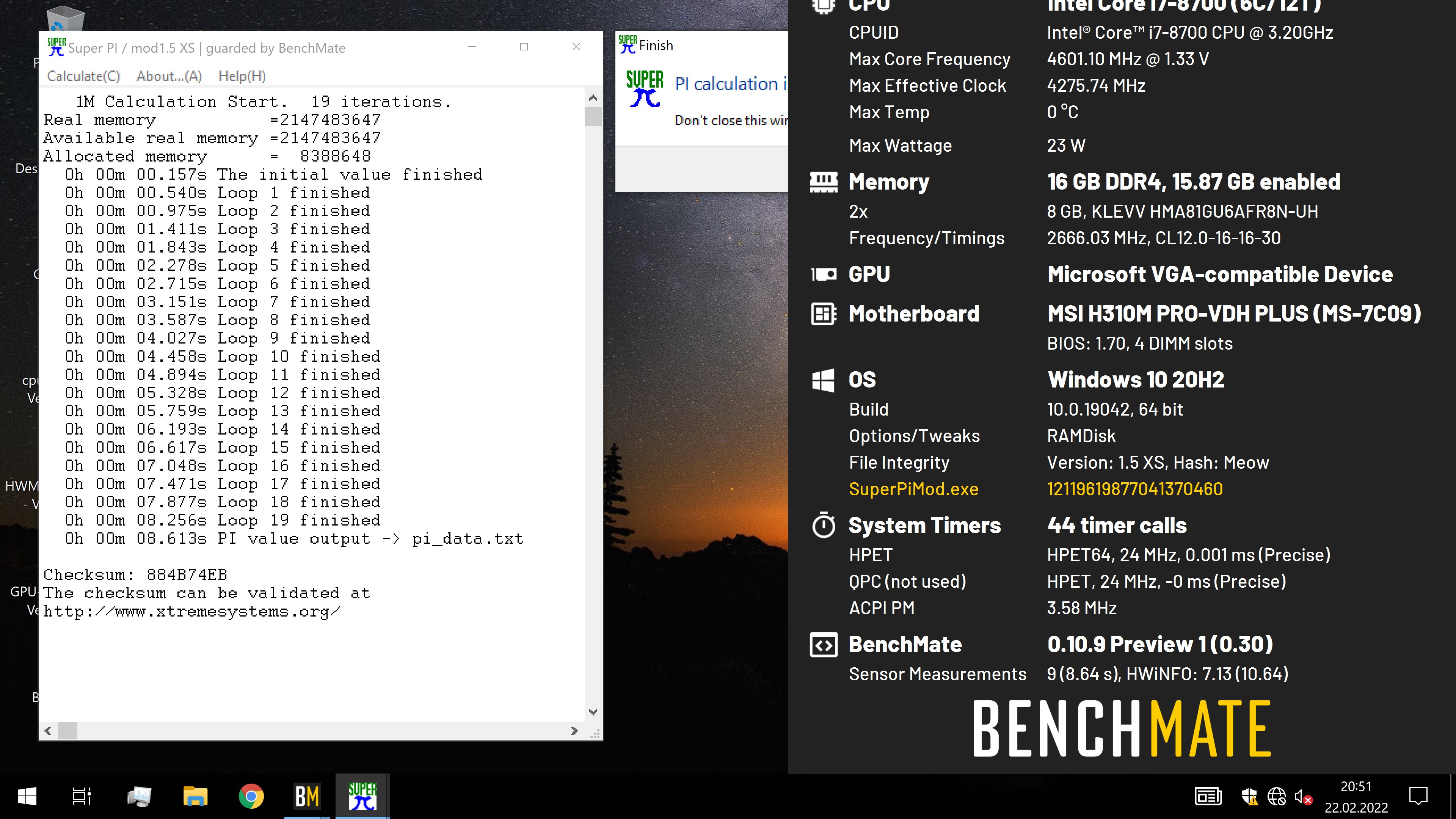Image resolution: width=1456 pixels, height=819 pixels.
Task: Click the BenchMate code brackets icon
Action: (x=824, y=645)
